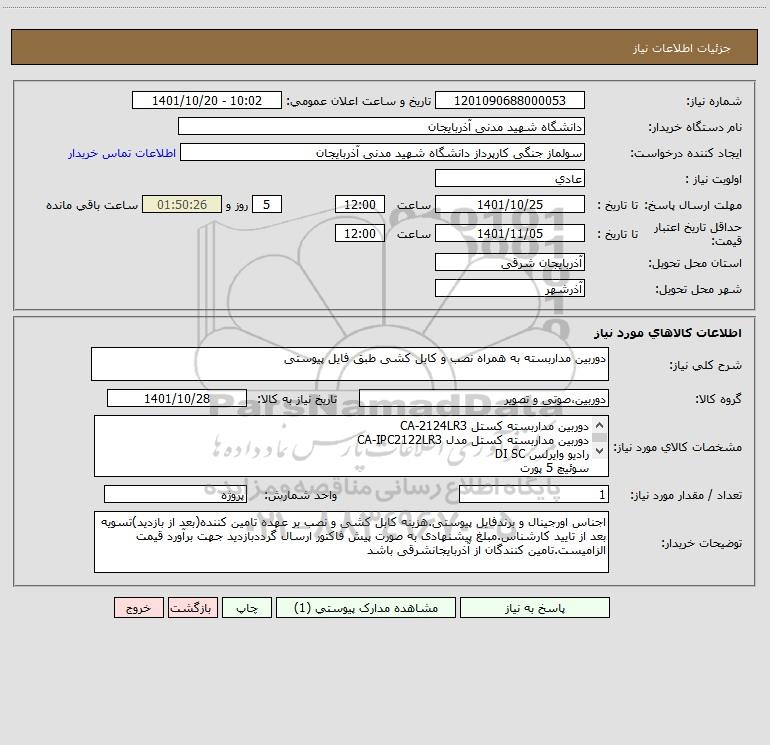Click unit field پروژه
Viewport: 770px width, 745px height.
175,494
